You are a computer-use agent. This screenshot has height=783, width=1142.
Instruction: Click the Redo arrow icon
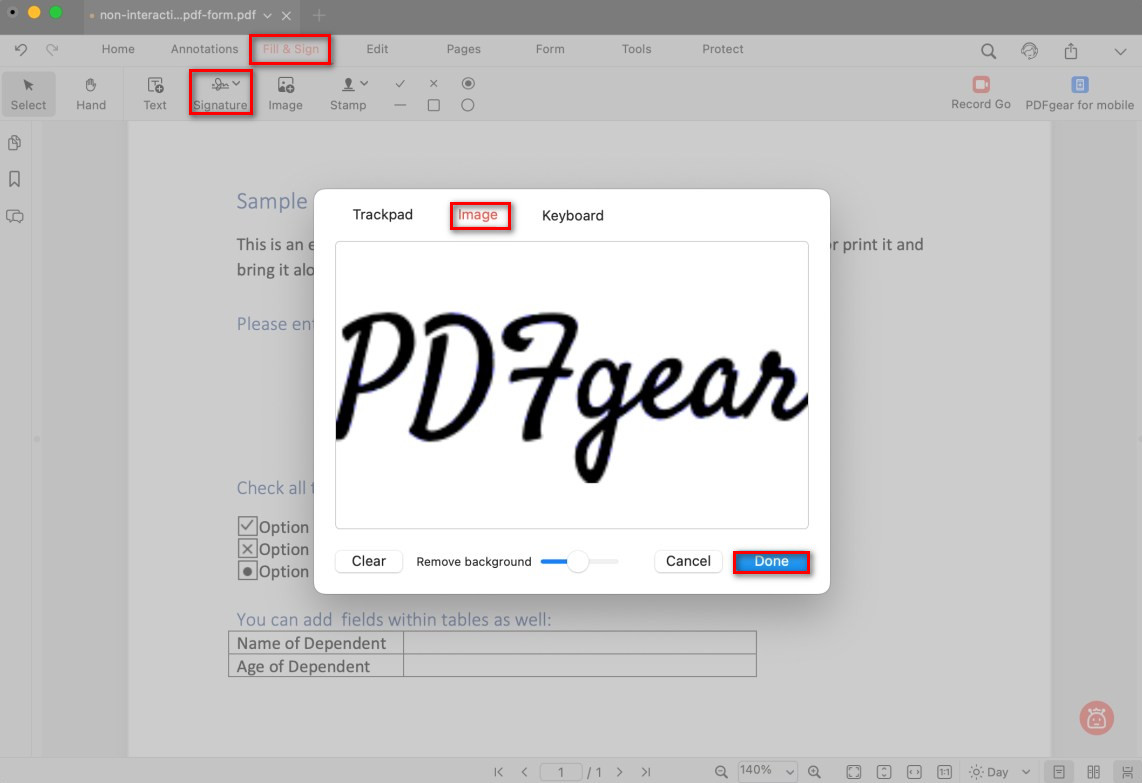click(52, 50)
